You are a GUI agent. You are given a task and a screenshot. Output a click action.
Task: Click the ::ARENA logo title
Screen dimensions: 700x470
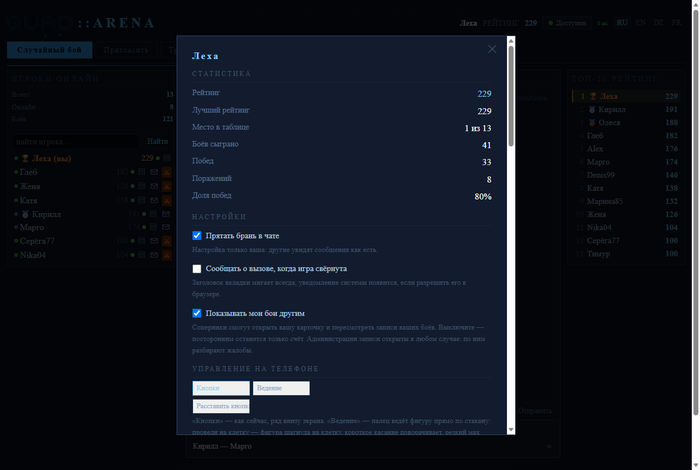pyautogui.click(x=117, y=23)
